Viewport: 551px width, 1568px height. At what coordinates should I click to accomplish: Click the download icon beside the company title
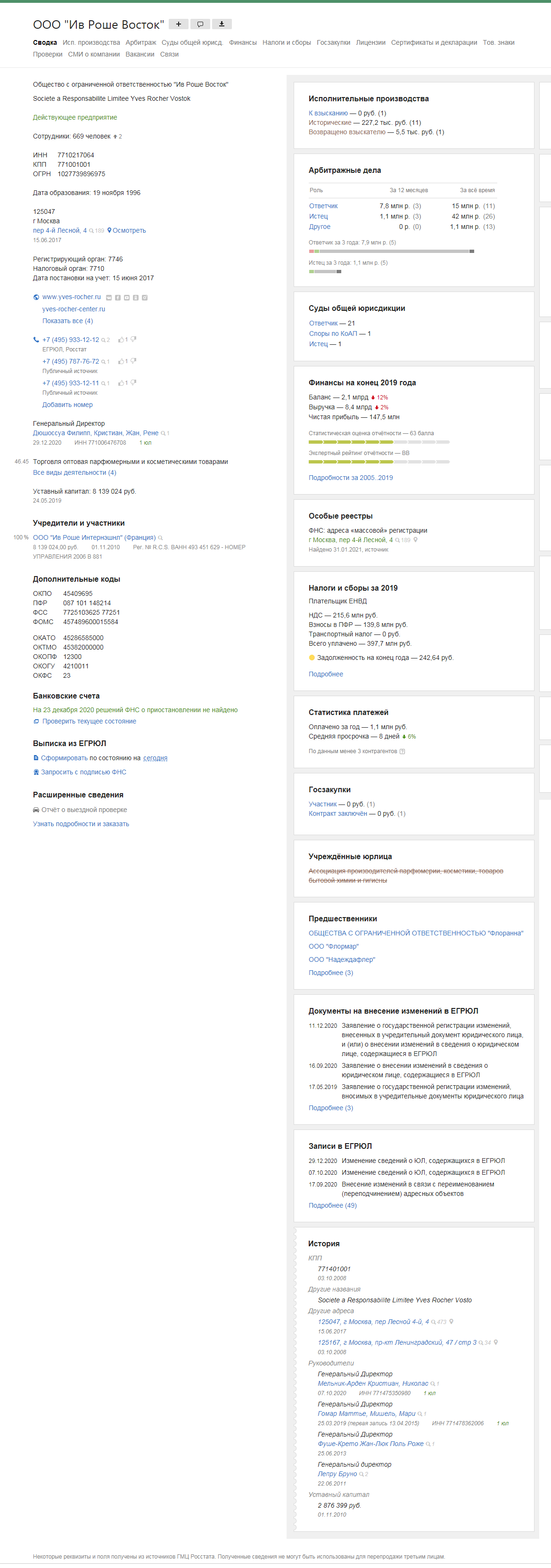click(x=222, y=24)
